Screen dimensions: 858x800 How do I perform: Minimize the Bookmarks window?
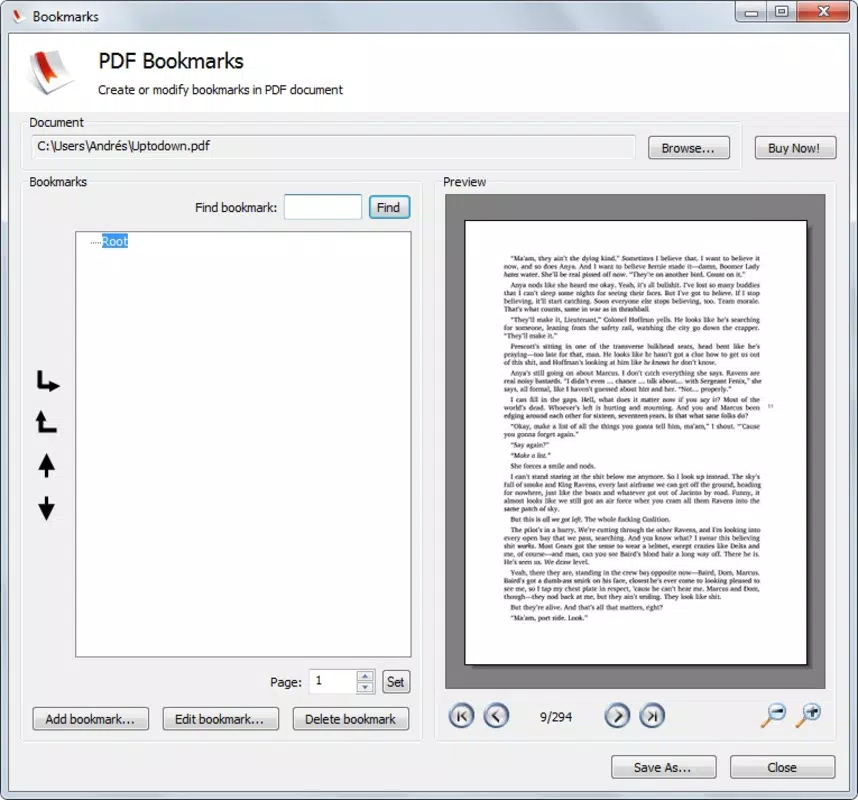click(x=751, y=12)
